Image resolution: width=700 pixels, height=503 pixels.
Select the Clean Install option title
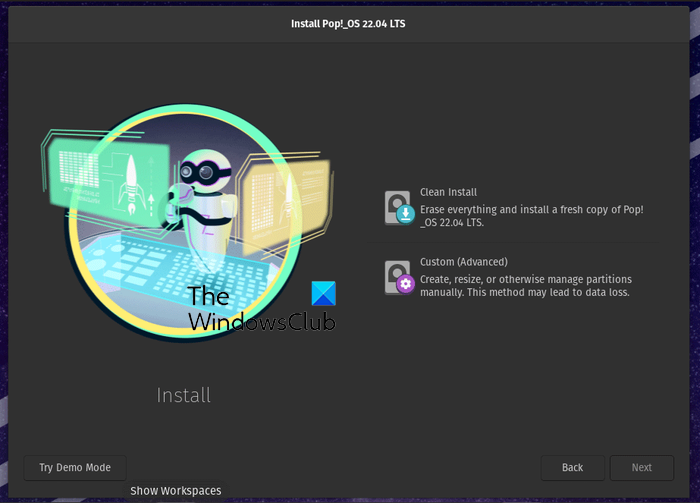pos(448,192)
